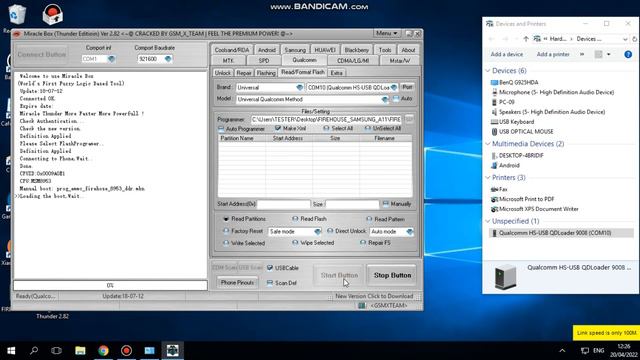Toggle the Auto model checkbox
This screenshot has width=640, height=360.
(396, 99)
